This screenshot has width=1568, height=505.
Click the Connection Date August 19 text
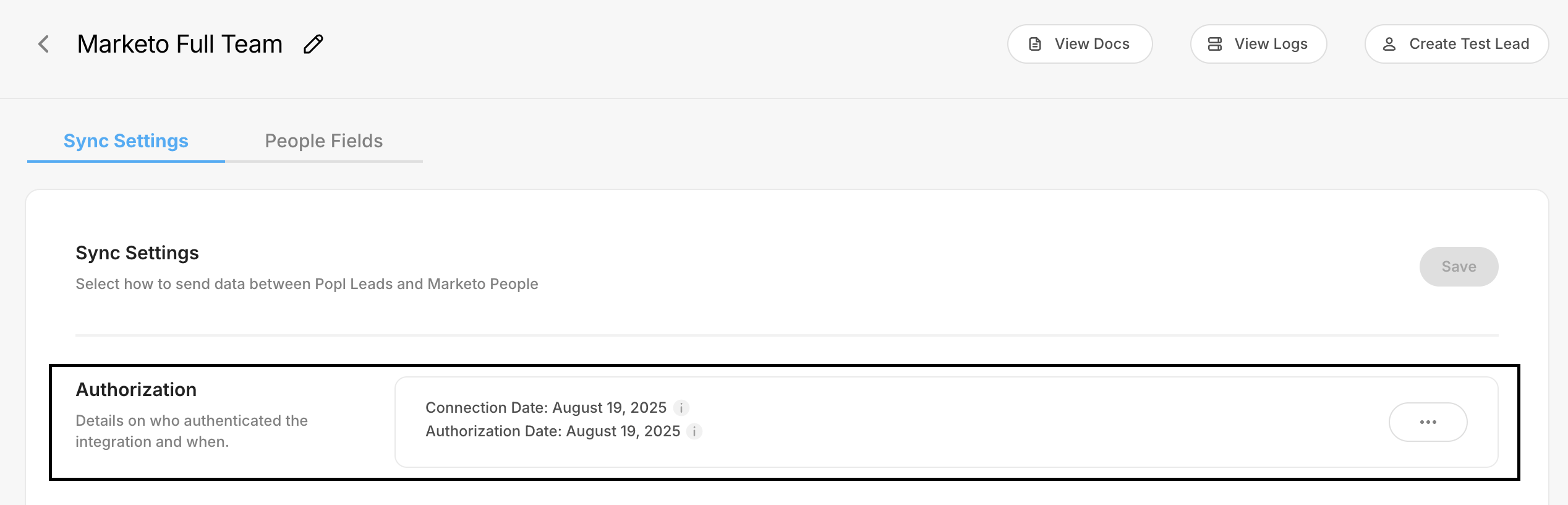pyautogui.click(x=545, y=408)
